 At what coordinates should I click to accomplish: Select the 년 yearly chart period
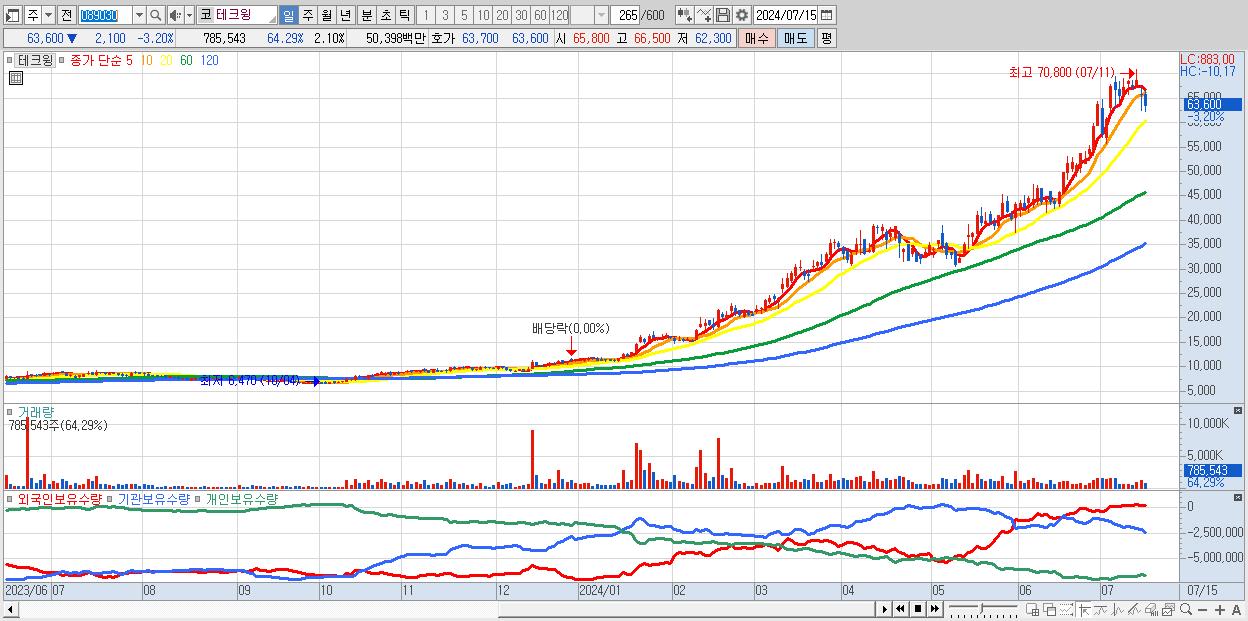[346, 15]
